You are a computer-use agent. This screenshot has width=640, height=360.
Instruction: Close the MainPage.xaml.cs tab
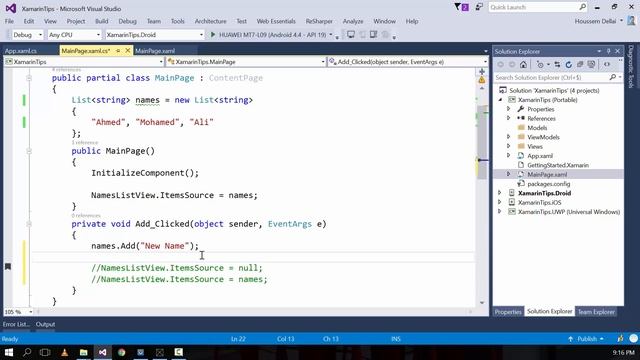(x=127, y=51)
